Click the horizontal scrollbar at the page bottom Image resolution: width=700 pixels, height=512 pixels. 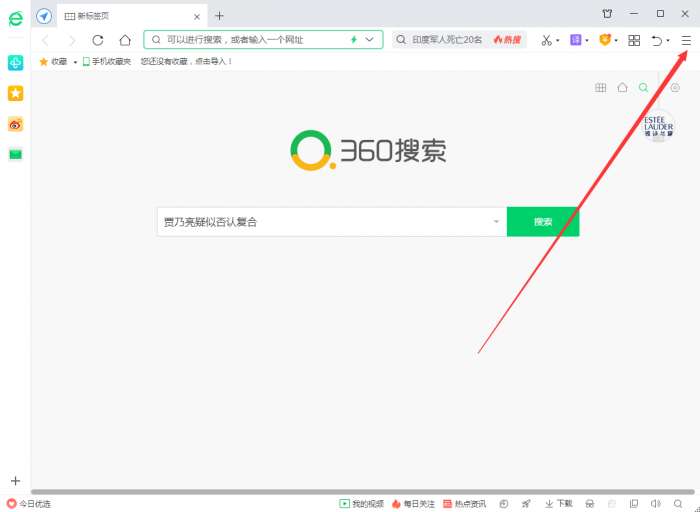click(362, 492)
